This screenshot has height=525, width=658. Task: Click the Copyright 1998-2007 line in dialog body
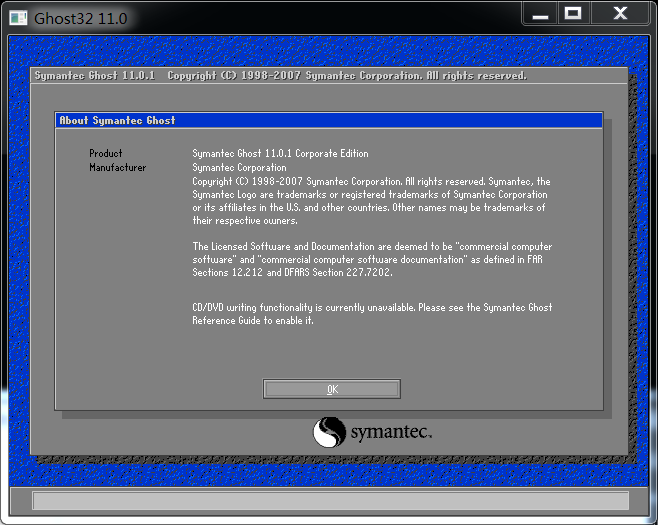(x=370, y=182)
